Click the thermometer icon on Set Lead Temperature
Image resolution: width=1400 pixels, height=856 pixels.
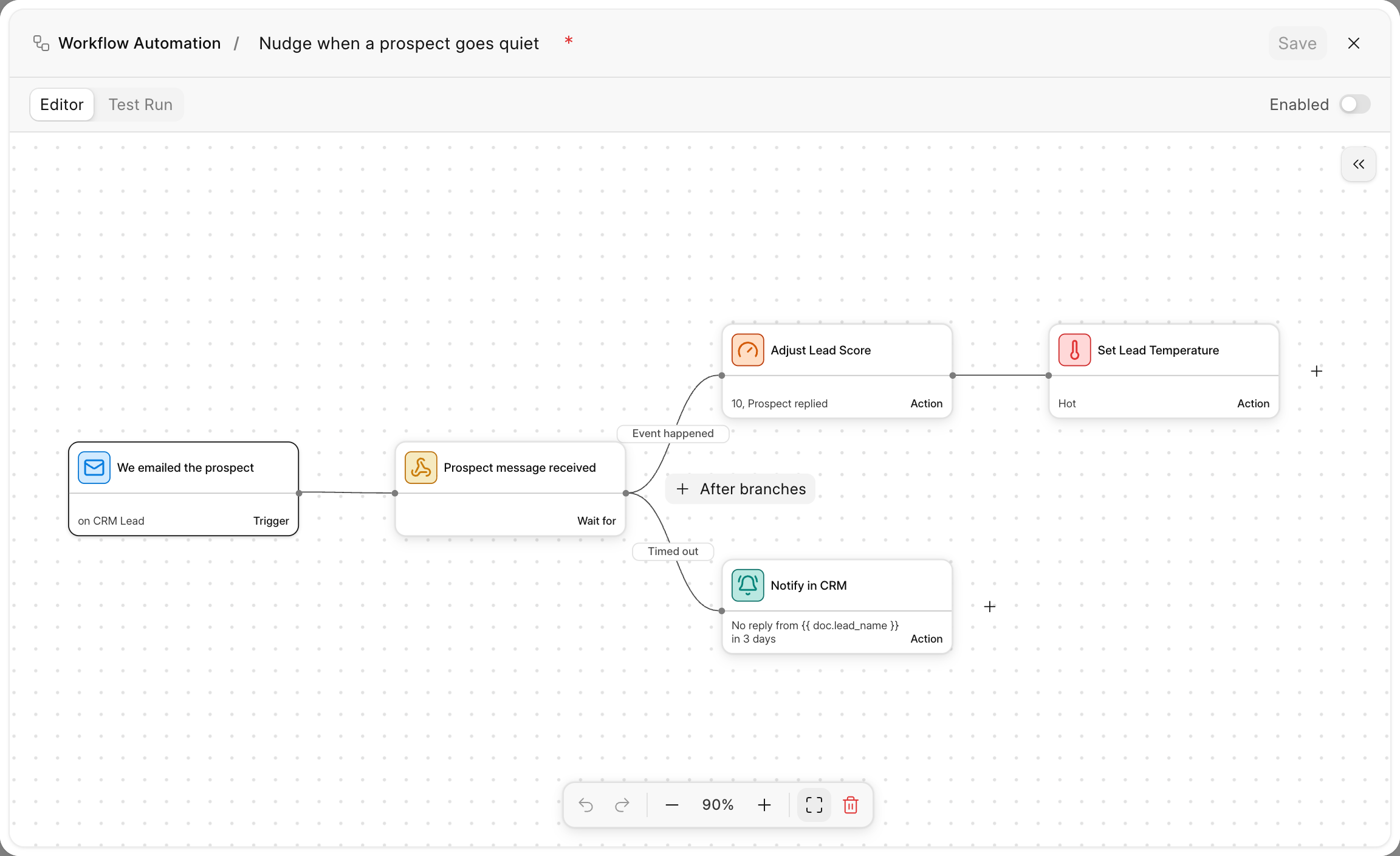click(1075, 350)
